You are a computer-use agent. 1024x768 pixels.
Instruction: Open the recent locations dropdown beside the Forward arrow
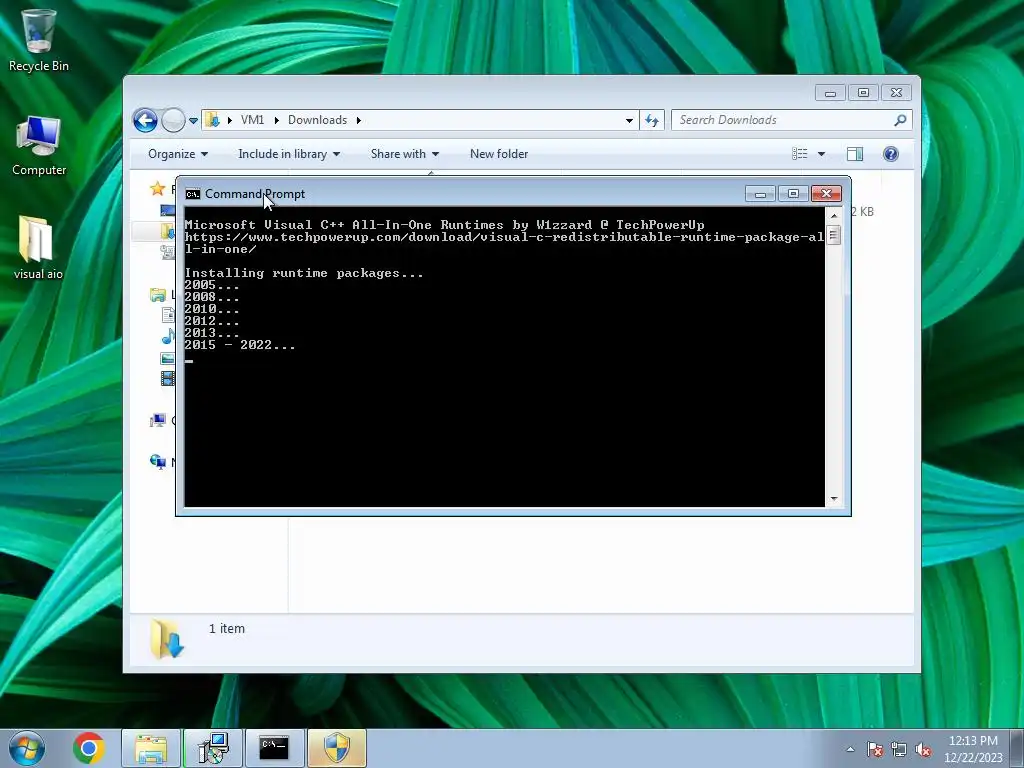[193, 121]
